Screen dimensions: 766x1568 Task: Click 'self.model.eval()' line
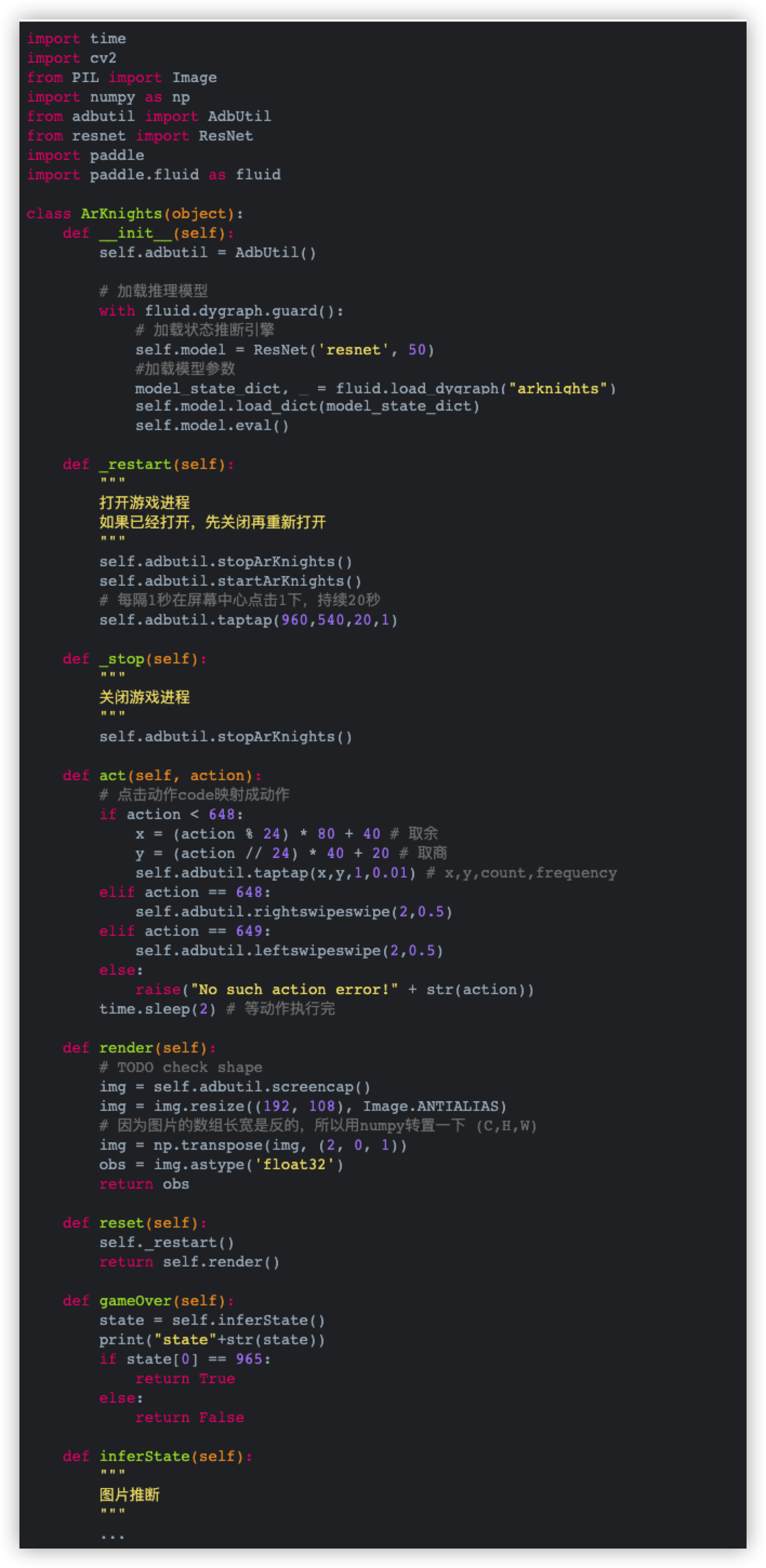[x=212, y=425]
